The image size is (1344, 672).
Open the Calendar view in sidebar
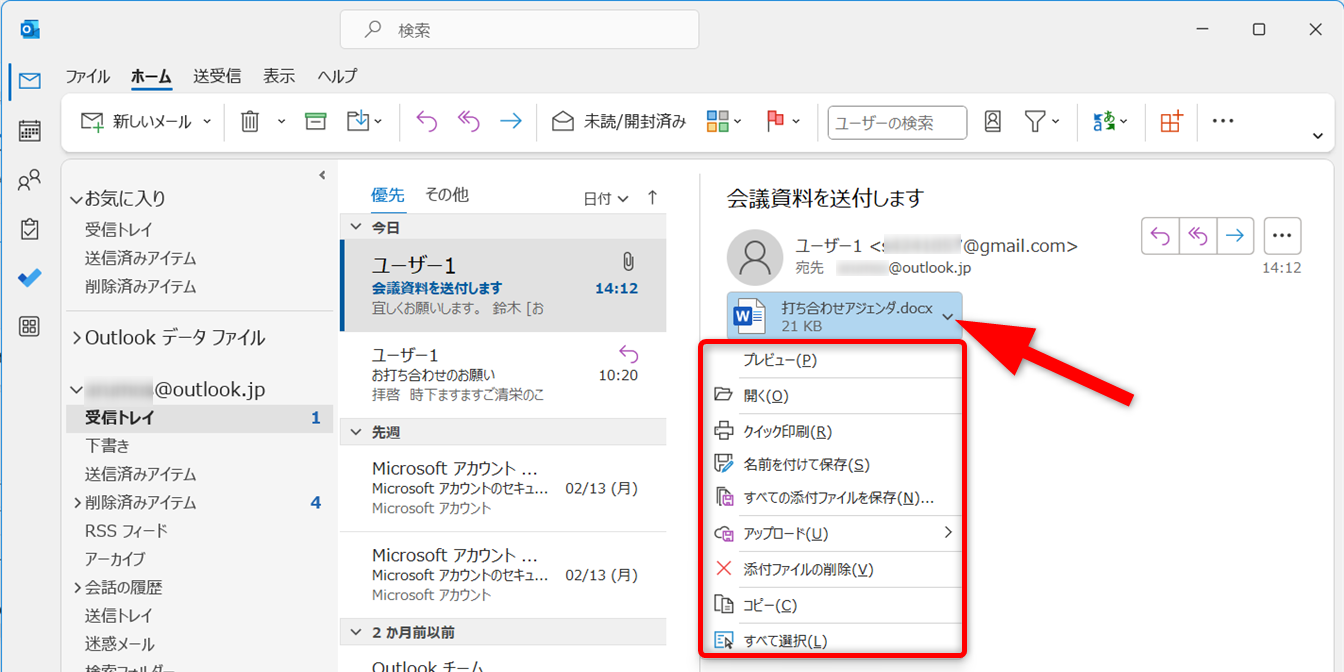tap(30, 131)
